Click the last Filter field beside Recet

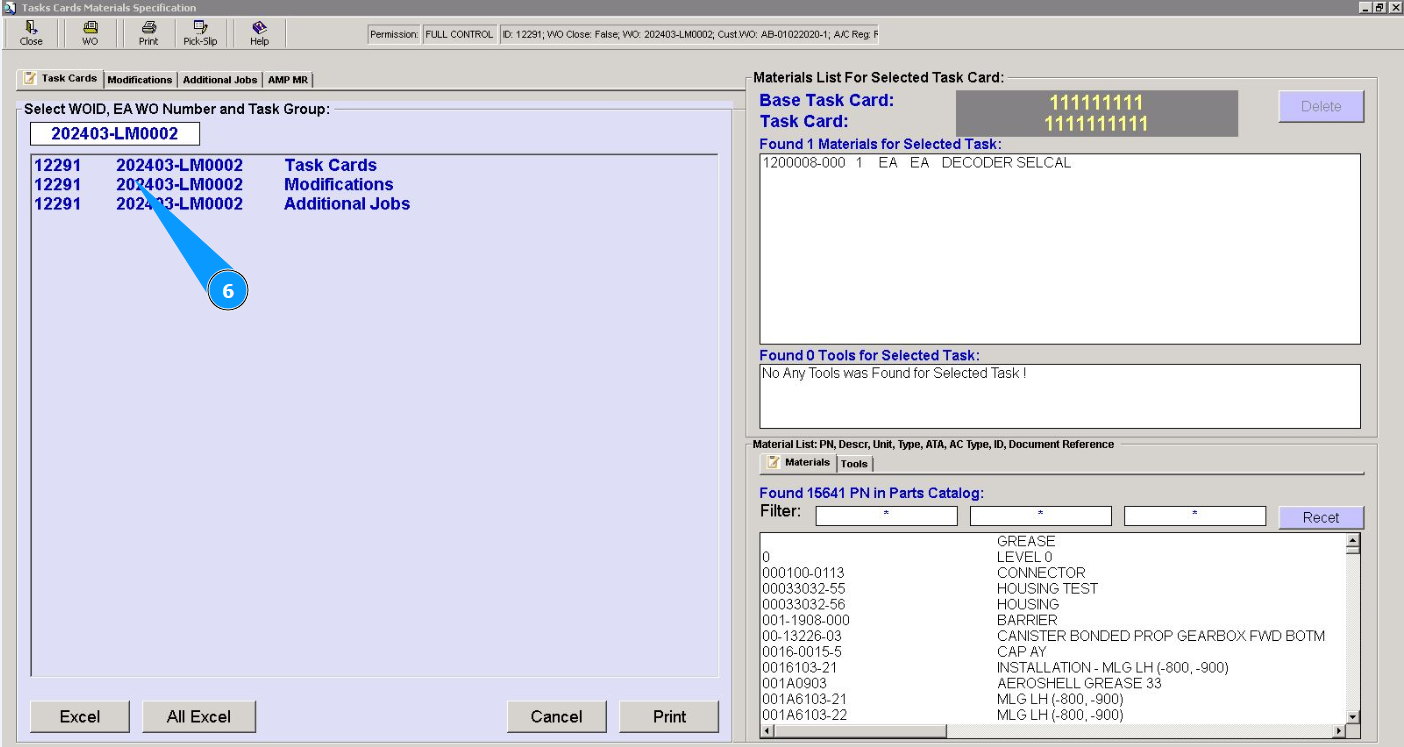pyautogui.click(x=1195, y=516)
